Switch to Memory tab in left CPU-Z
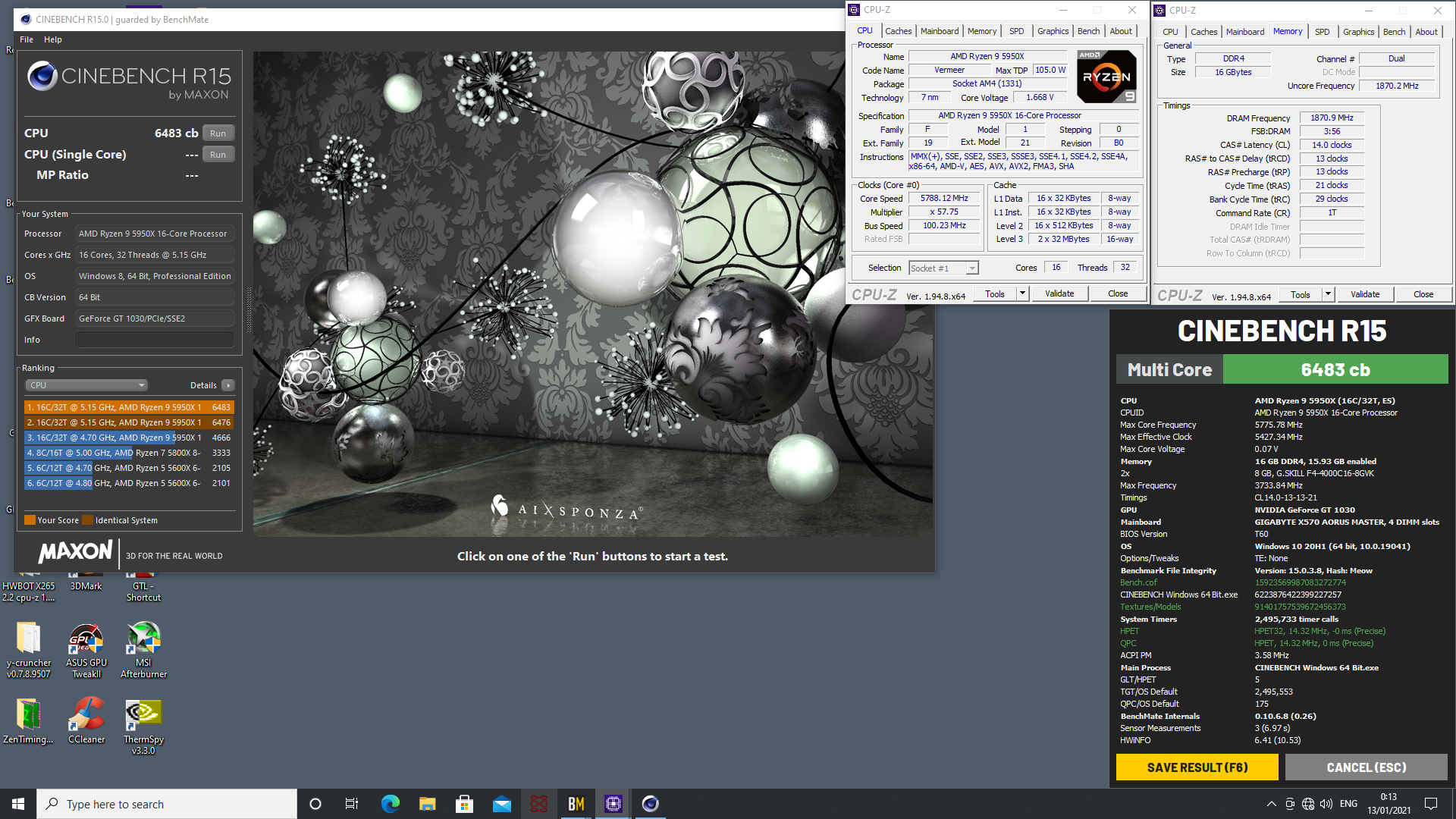The height and width of the screenshot is (819, 1456). pyautogui.click(x=982, y=31)
